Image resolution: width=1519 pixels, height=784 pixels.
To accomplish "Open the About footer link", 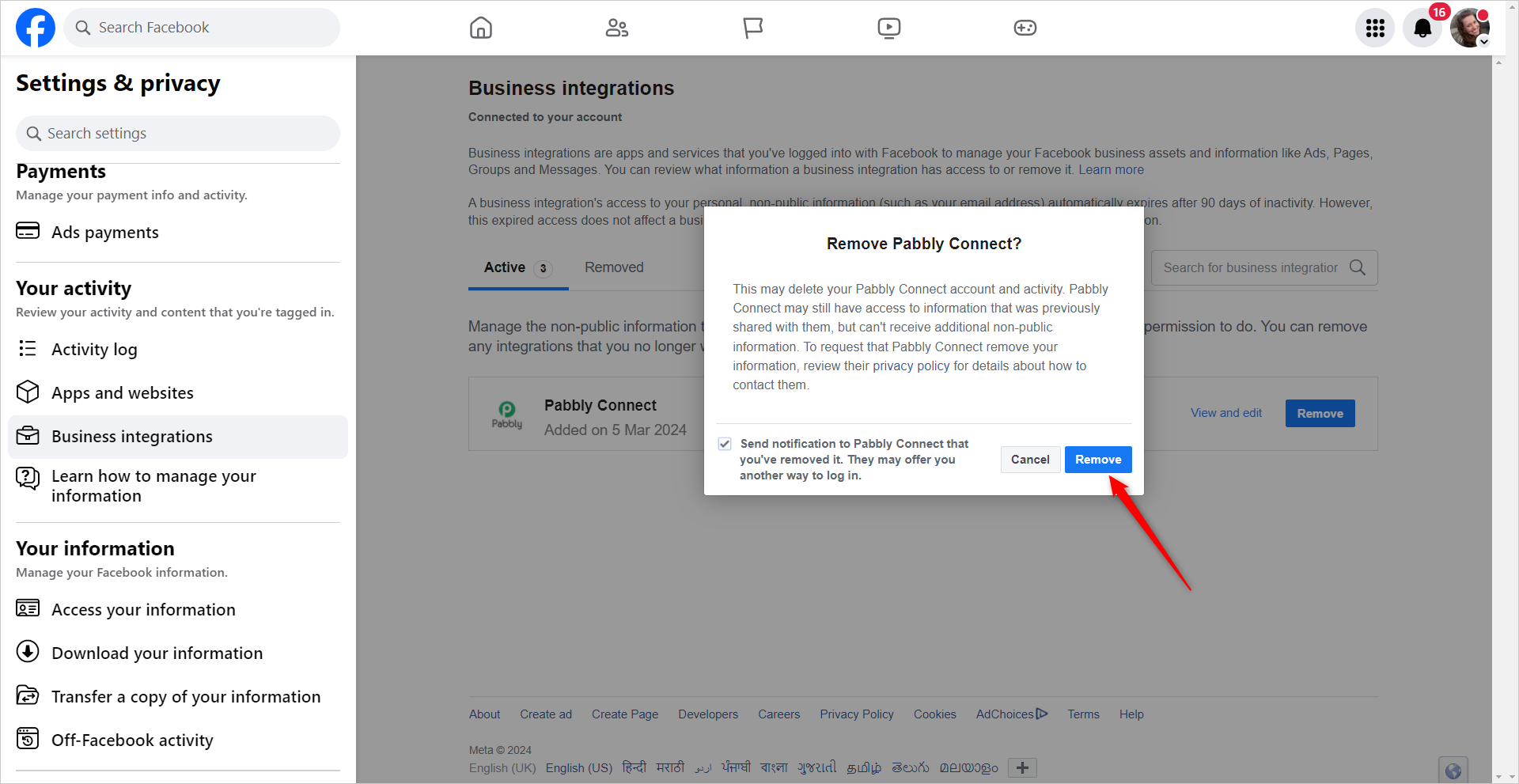I will pos(484,714).
